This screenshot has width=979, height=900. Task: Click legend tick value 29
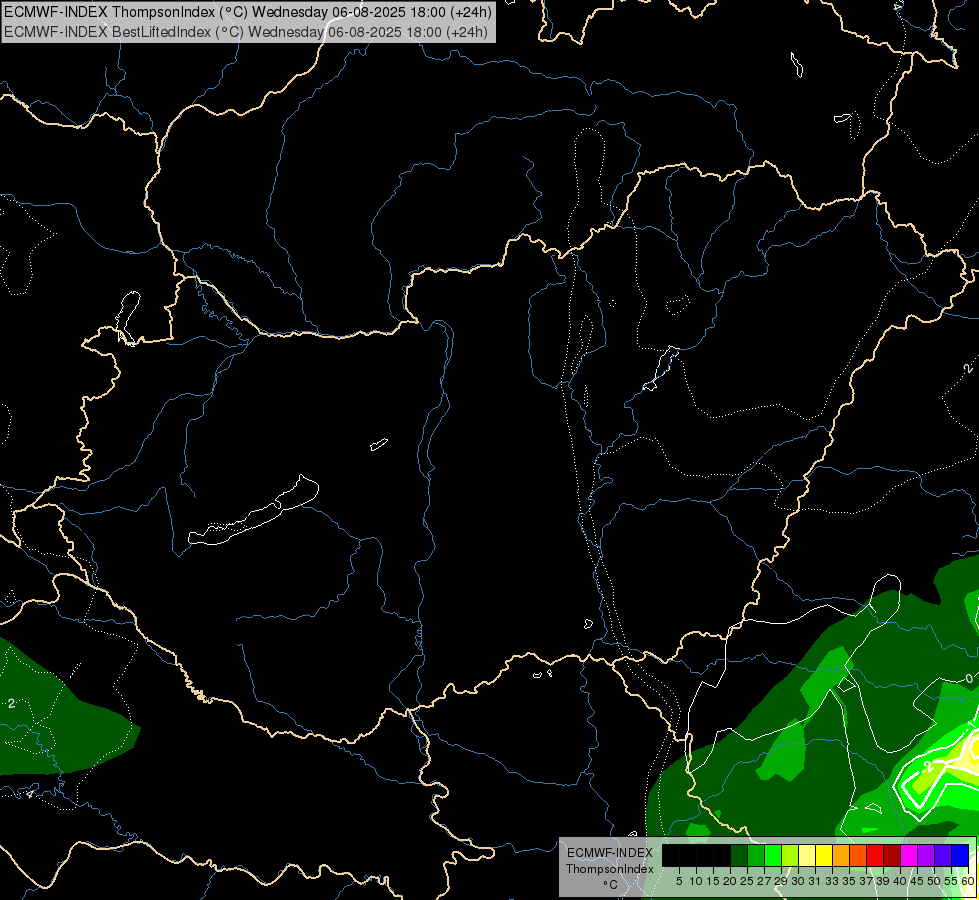click(x=781, y=881)
